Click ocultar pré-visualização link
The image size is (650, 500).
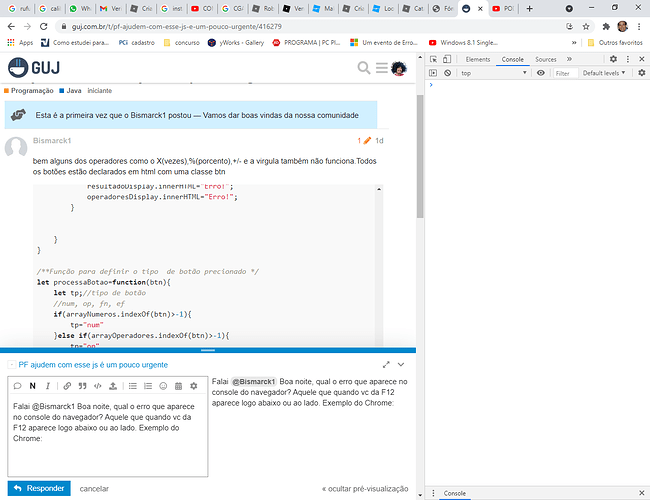pos(365,489)
